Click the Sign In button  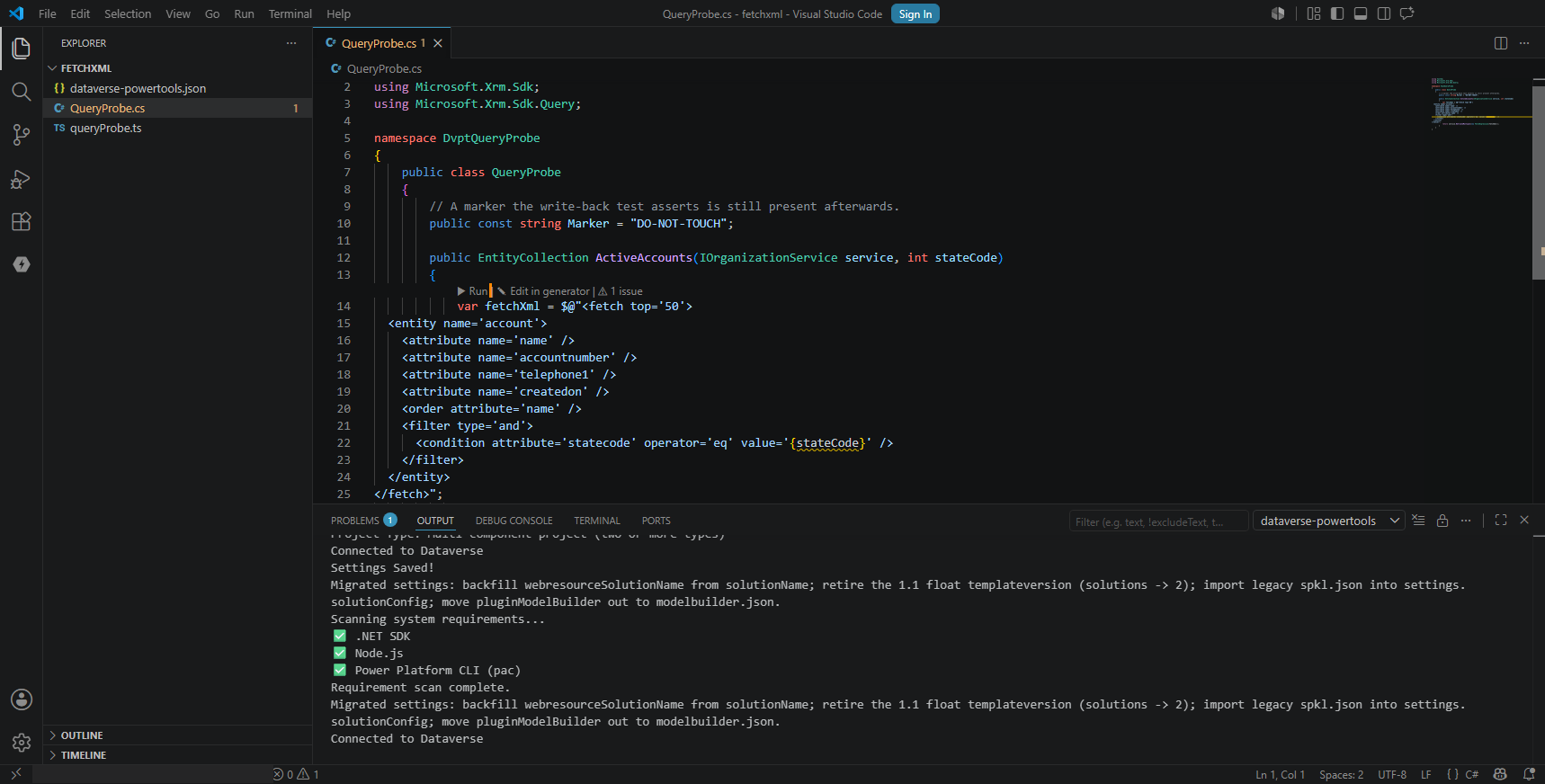(915, 13)
